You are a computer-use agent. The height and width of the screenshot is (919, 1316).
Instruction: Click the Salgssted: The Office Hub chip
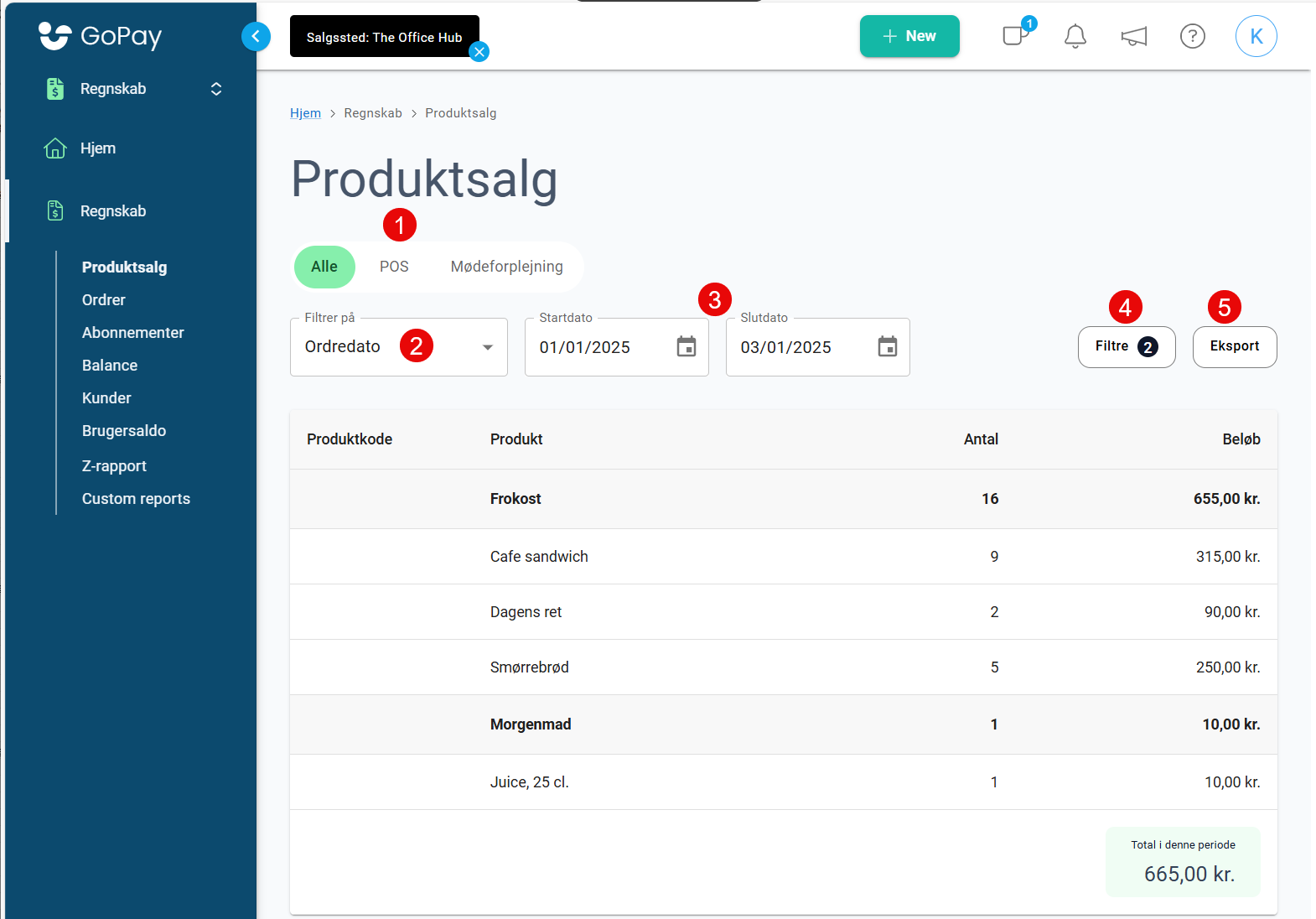pyautogui.click(x=385, y=36)
